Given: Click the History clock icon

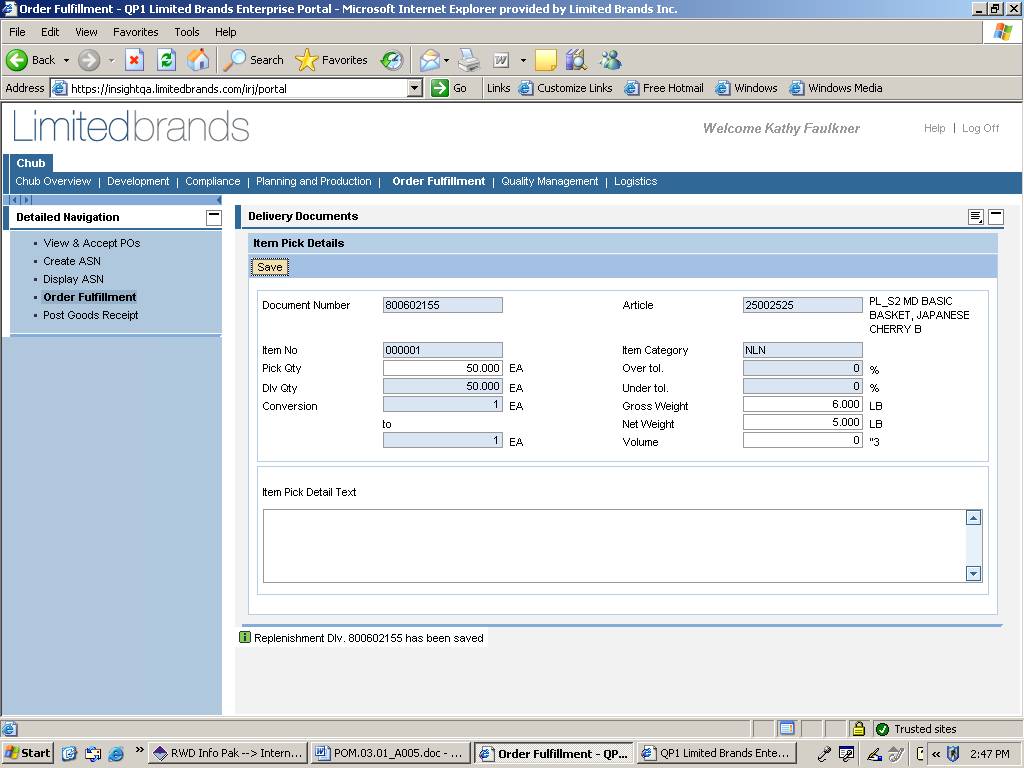Looking at the screenshot, I should pos(392,60).
